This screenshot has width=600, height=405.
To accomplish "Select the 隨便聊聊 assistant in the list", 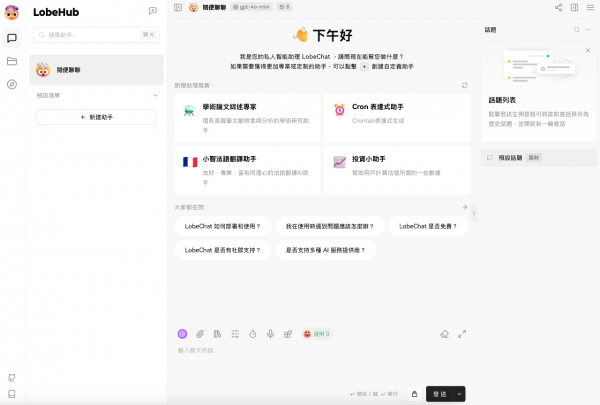I will click(x=96, y=70).
